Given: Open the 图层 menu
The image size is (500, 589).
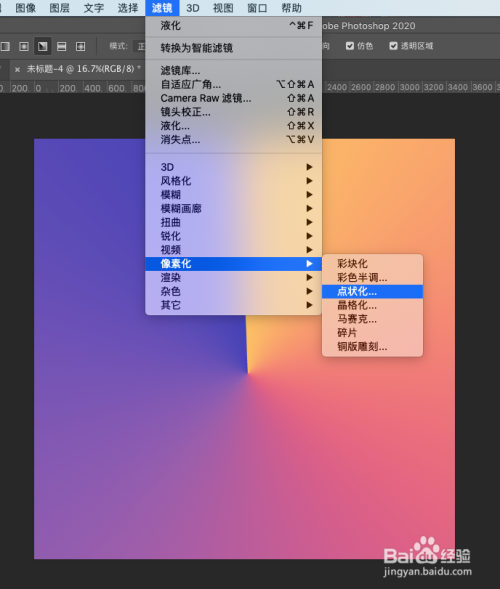Looking at the screenshot, I should pyautogui.click(x=60, y=8).
